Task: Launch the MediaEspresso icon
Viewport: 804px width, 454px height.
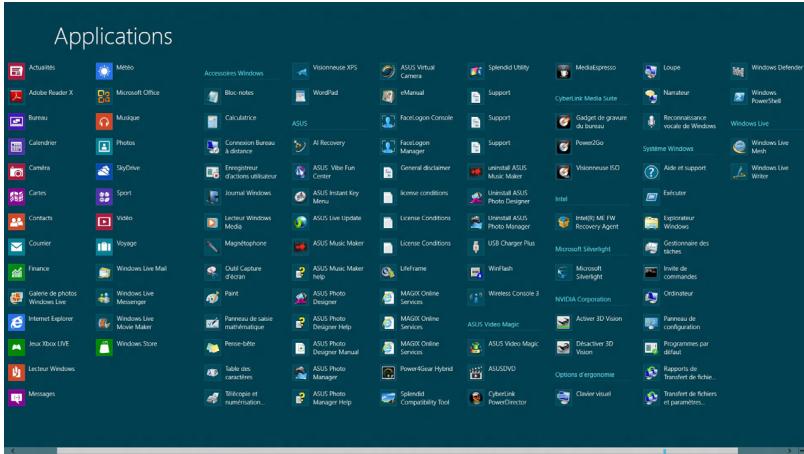Action: [564, 71]
